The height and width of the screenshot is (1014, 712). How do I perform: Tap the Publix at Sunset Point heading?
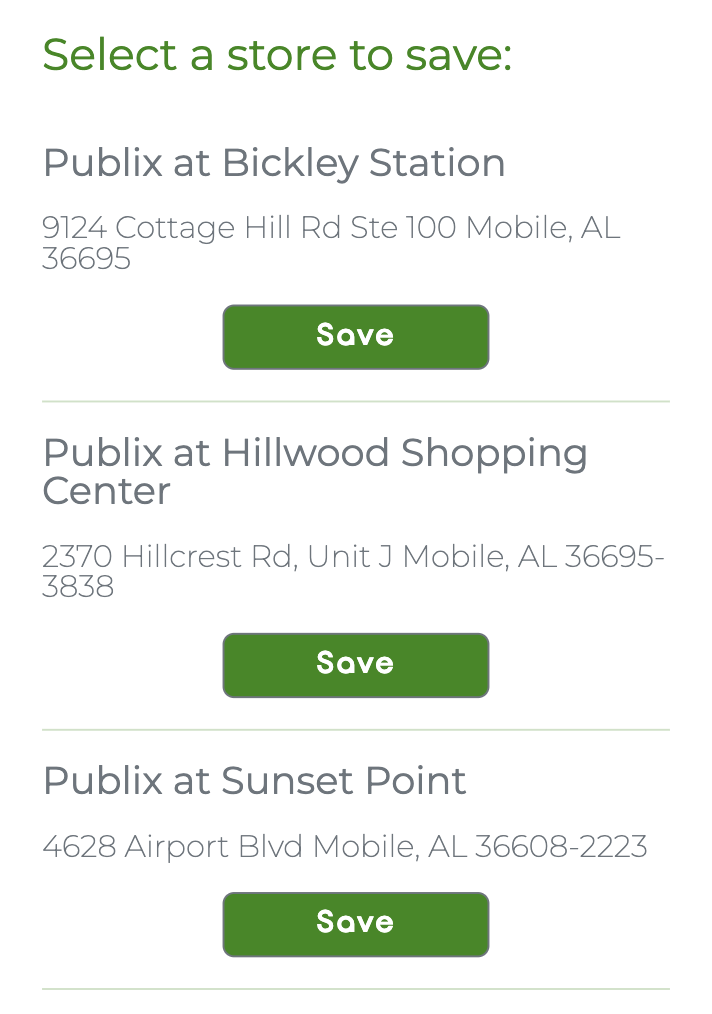tap(254, 781)
